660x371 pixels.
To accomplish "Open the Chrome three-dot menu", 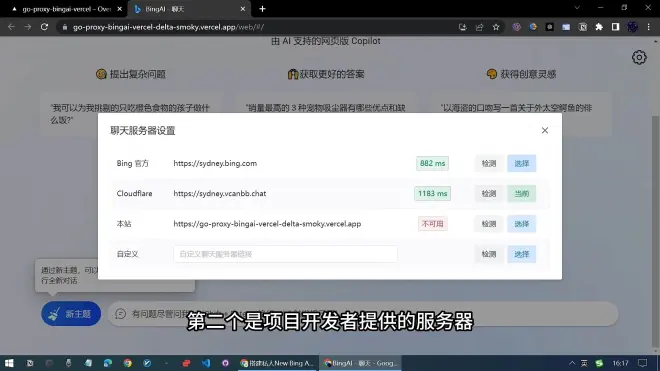I will click(x=649, y=27).
